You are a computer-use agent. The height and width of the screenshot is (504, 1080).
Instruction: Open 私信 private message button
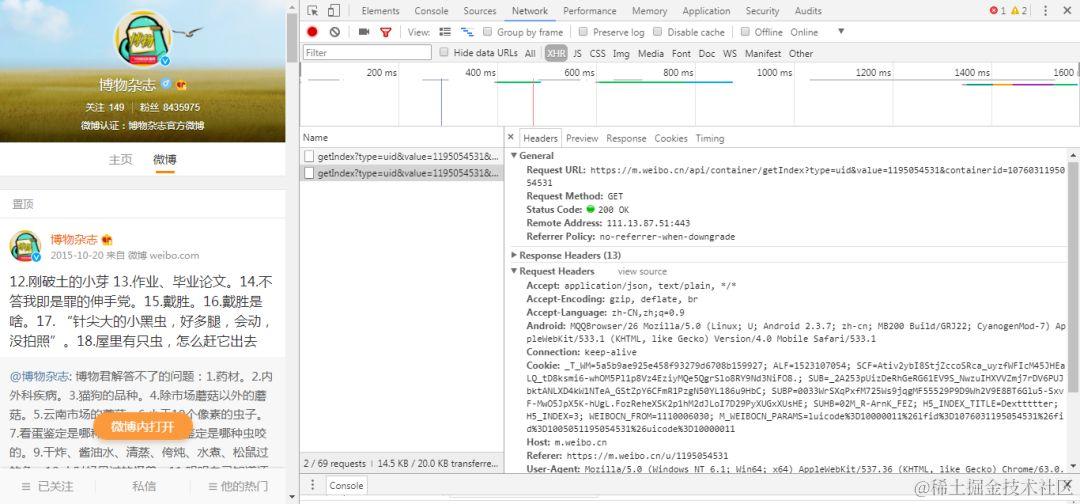pyautogui.click(x=143, y=486)
